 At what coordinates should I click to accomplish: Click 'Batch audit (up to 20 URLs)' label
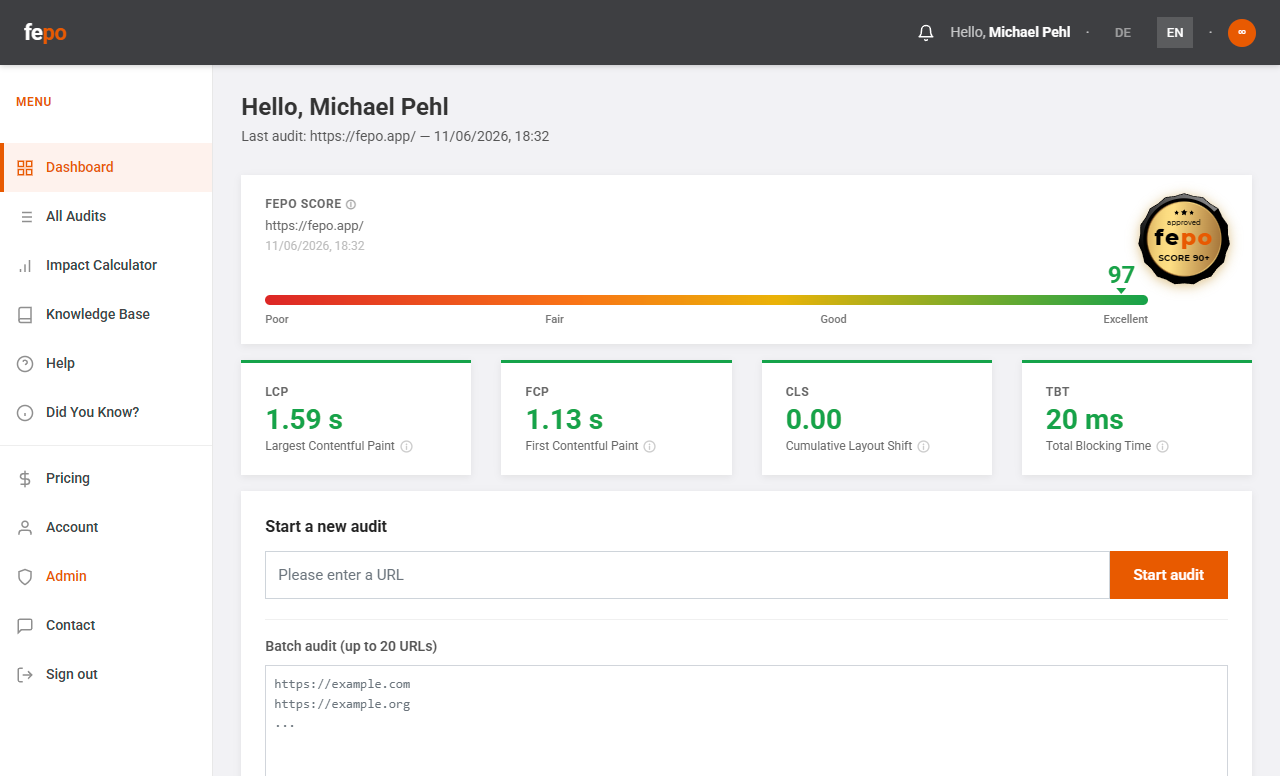(x=351, y=646)
